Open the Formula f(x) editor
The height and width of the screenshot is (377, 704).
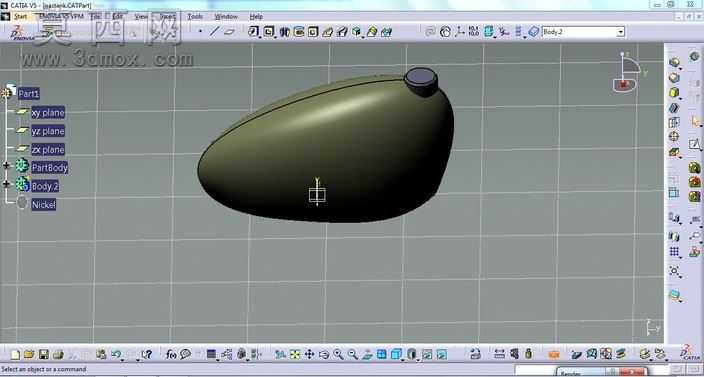(171, 355)
